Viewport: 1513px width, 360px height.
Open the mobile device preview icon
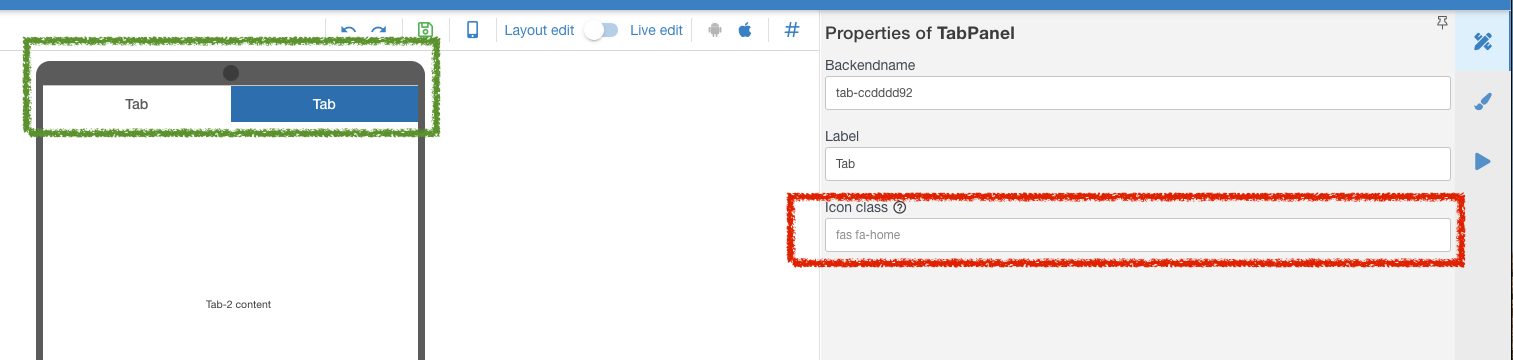(473, 30)
